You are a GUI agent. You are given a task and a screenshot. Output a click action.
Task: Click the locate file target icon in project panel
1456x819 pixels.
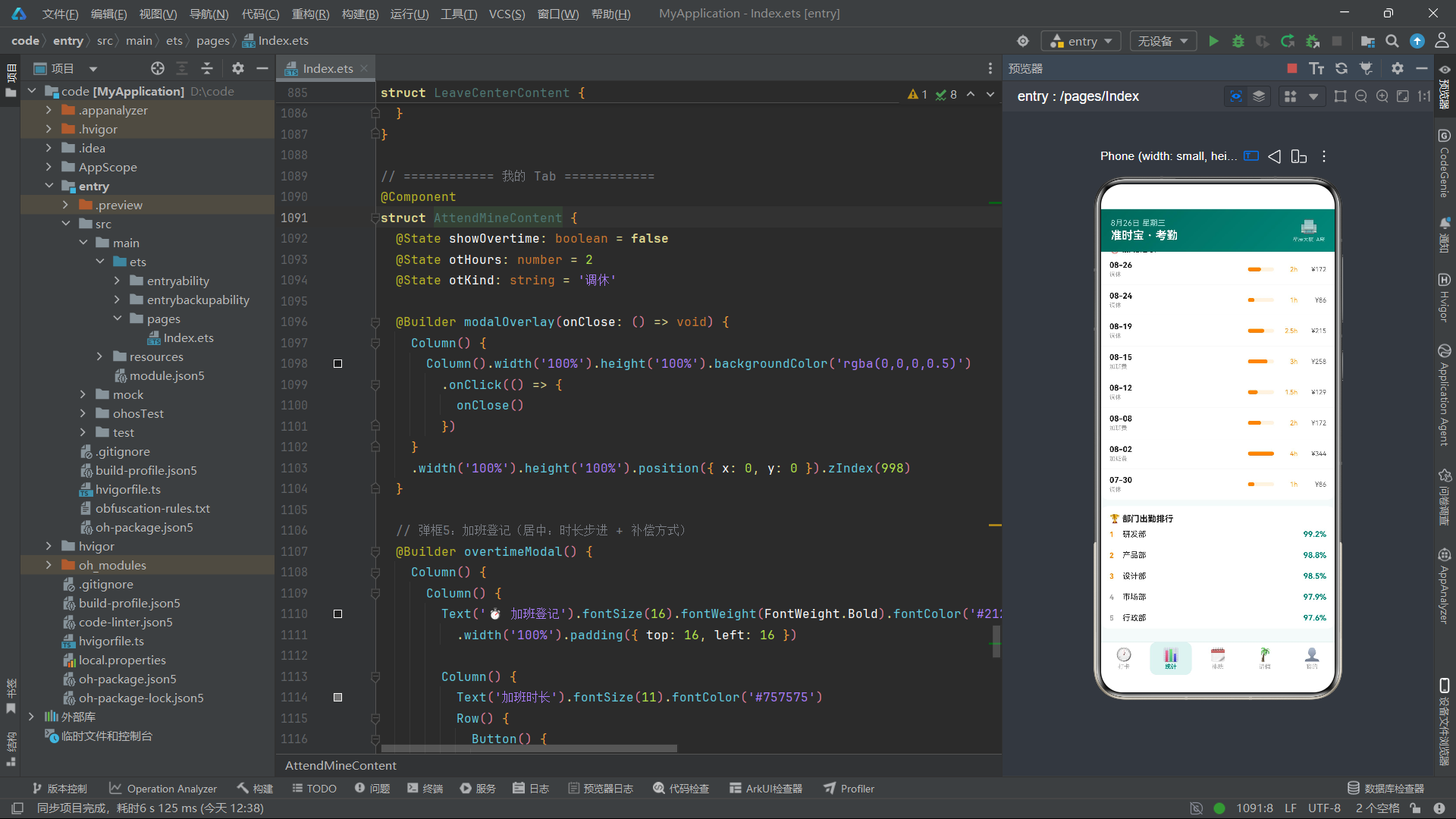click(158, 68)
